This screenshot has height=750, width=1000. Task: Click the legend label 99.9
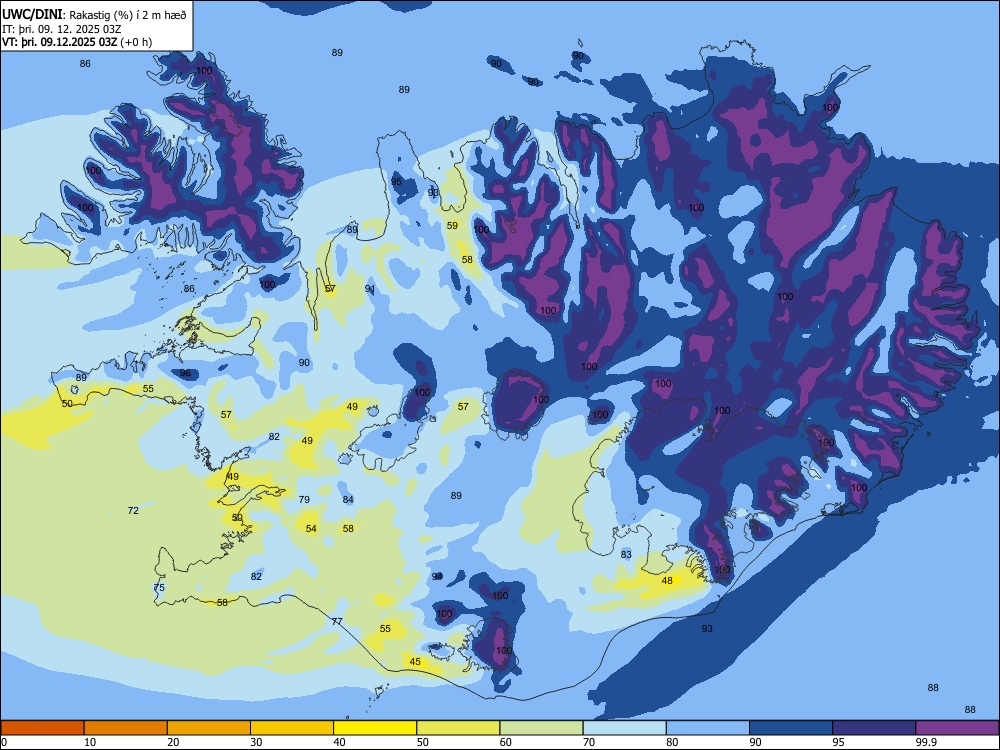925,742
